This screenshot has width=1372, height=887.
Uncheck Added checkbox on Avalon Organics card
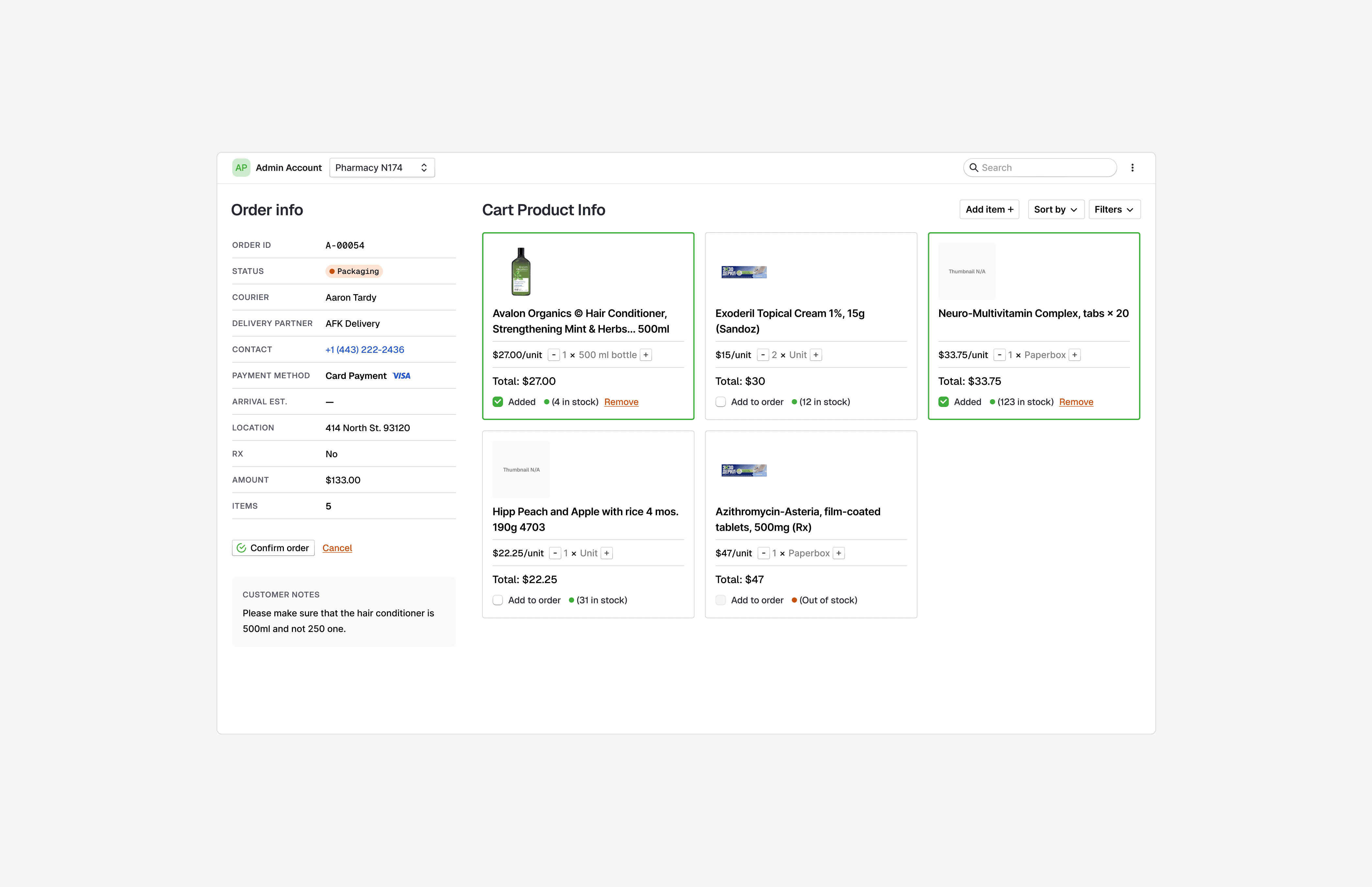click(498, 402)
